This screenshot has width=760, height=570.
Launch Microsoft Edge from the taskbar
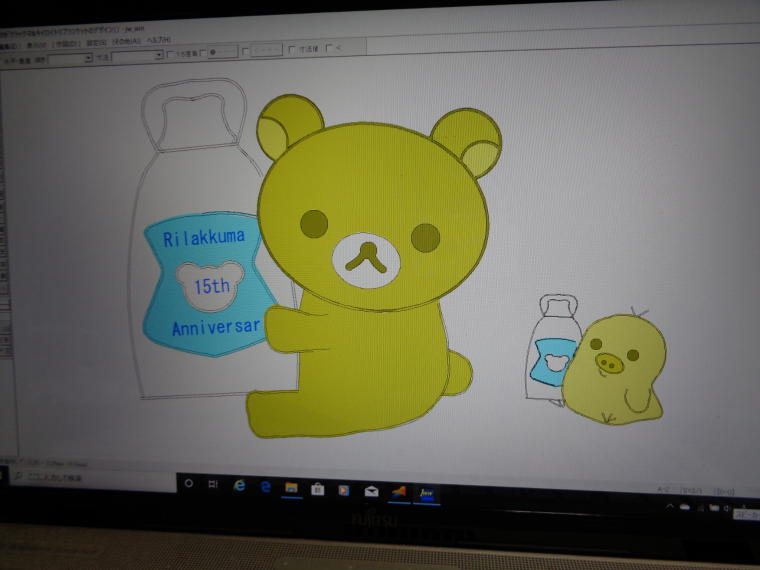tap(265, 486)
